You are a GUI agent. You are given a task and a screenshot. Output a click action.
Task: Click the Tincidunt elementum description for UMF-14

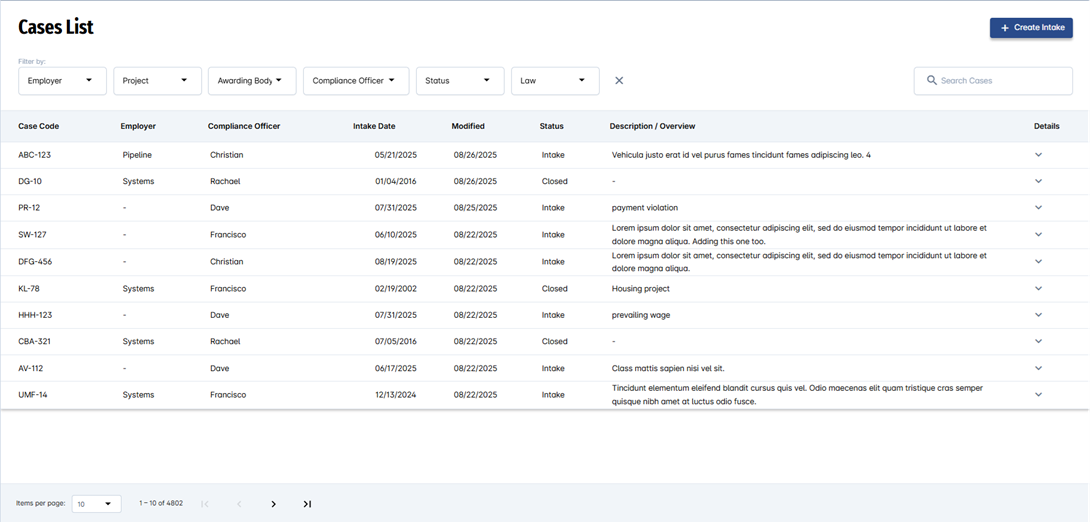click(x=797, y=395)
